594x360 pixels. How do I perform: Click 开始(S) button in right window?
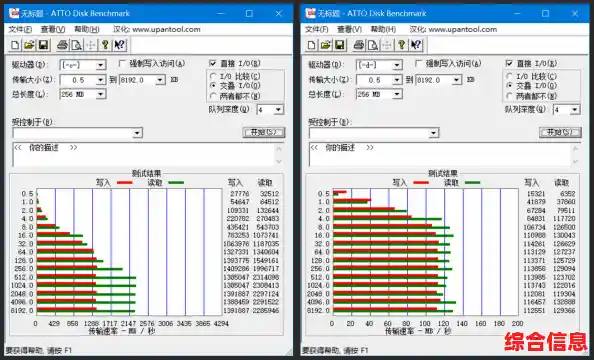tap(560, 132)
